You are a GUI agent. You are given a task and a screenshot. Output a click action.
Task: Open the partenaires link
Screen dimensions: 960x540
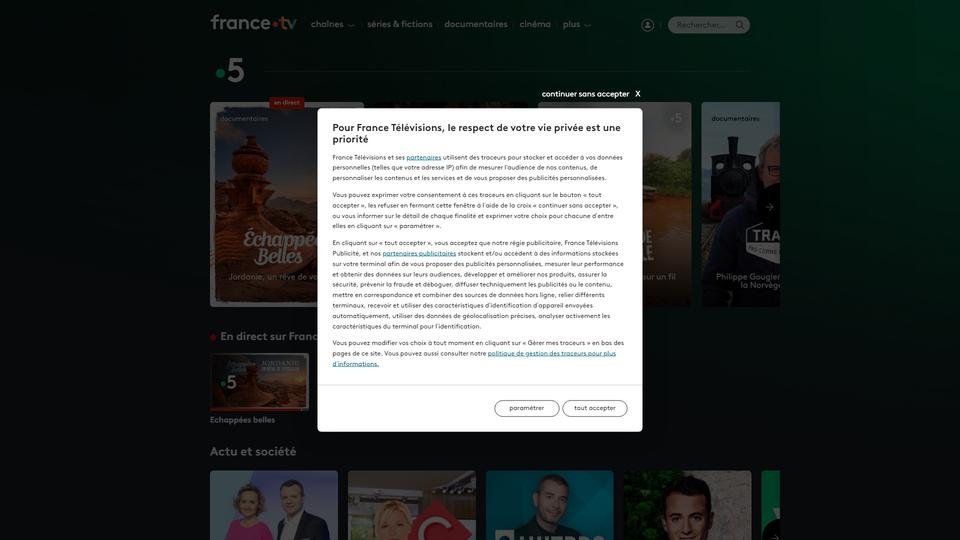(424, 157)
